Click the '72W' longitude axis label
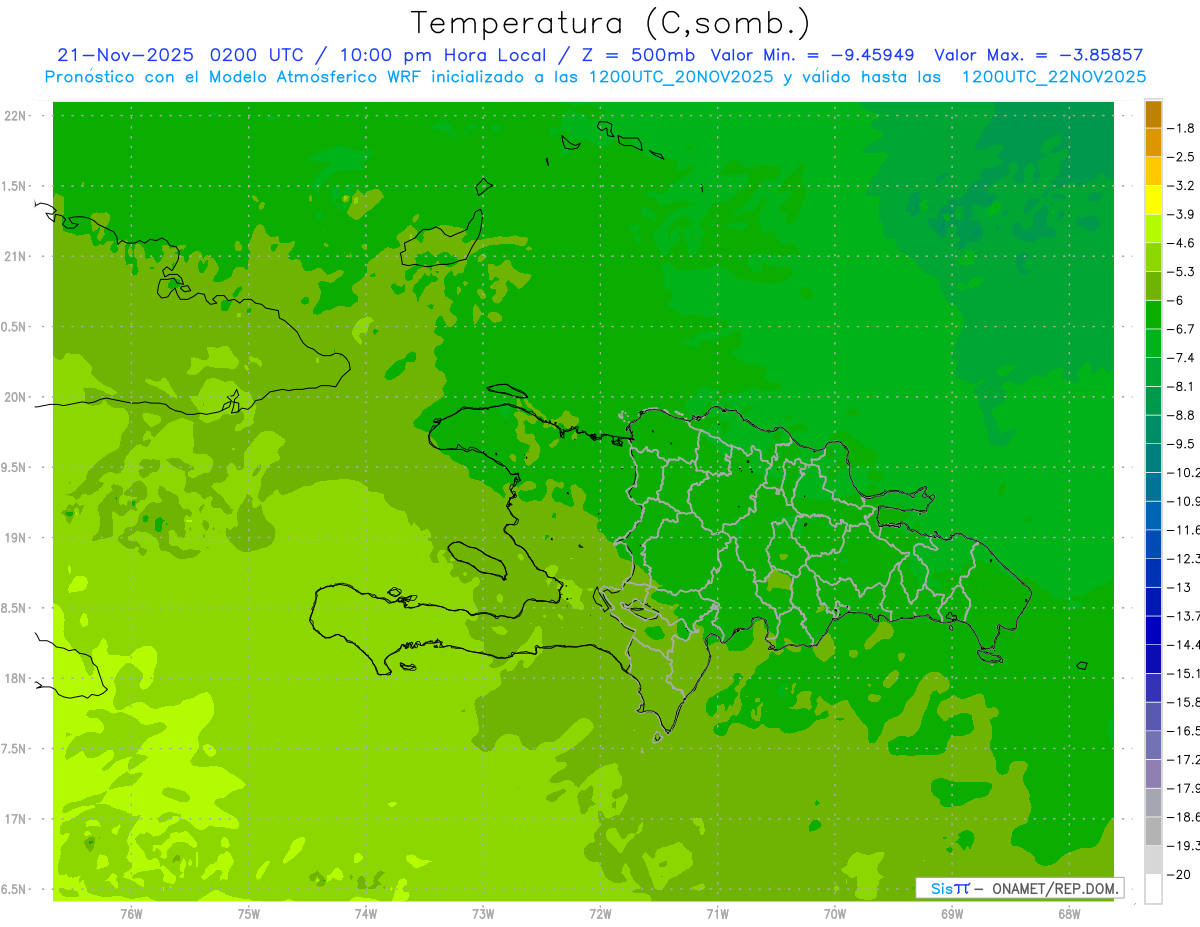 tap(600, 914)
